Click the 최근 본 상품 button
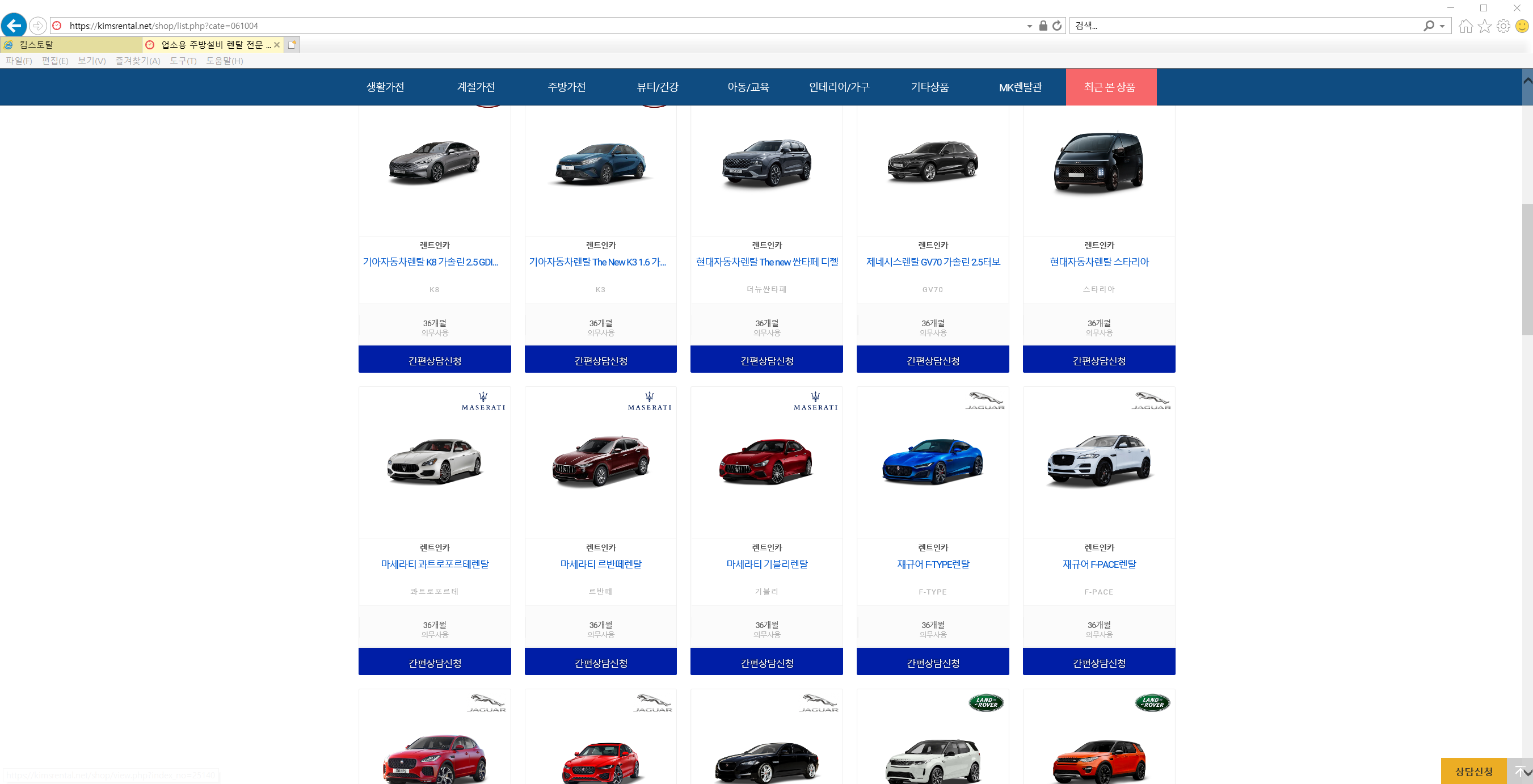The image size is (1533, 784). coord(1110,87)
